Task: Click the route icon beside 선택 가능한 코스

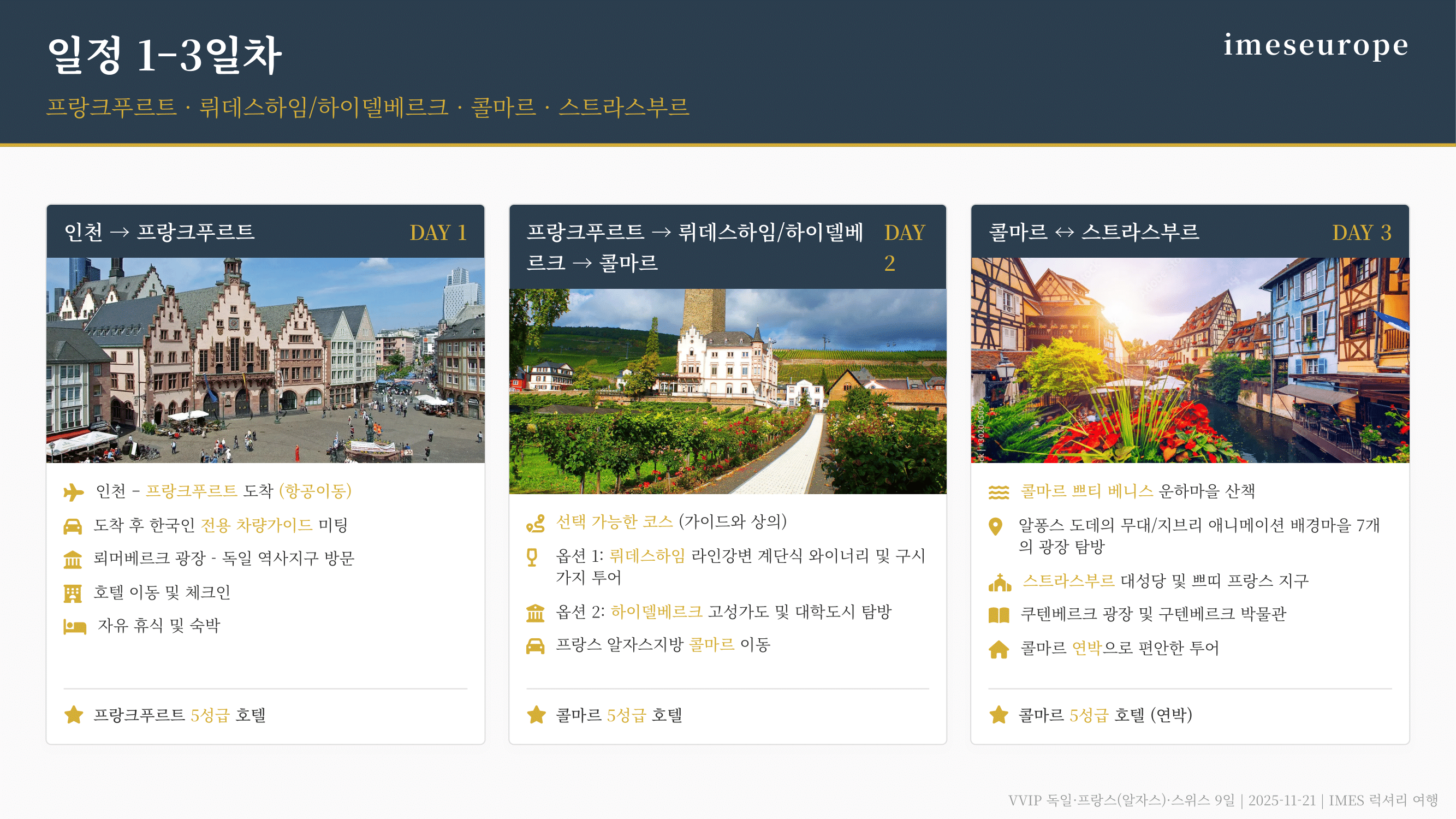Action: point(535,524)
